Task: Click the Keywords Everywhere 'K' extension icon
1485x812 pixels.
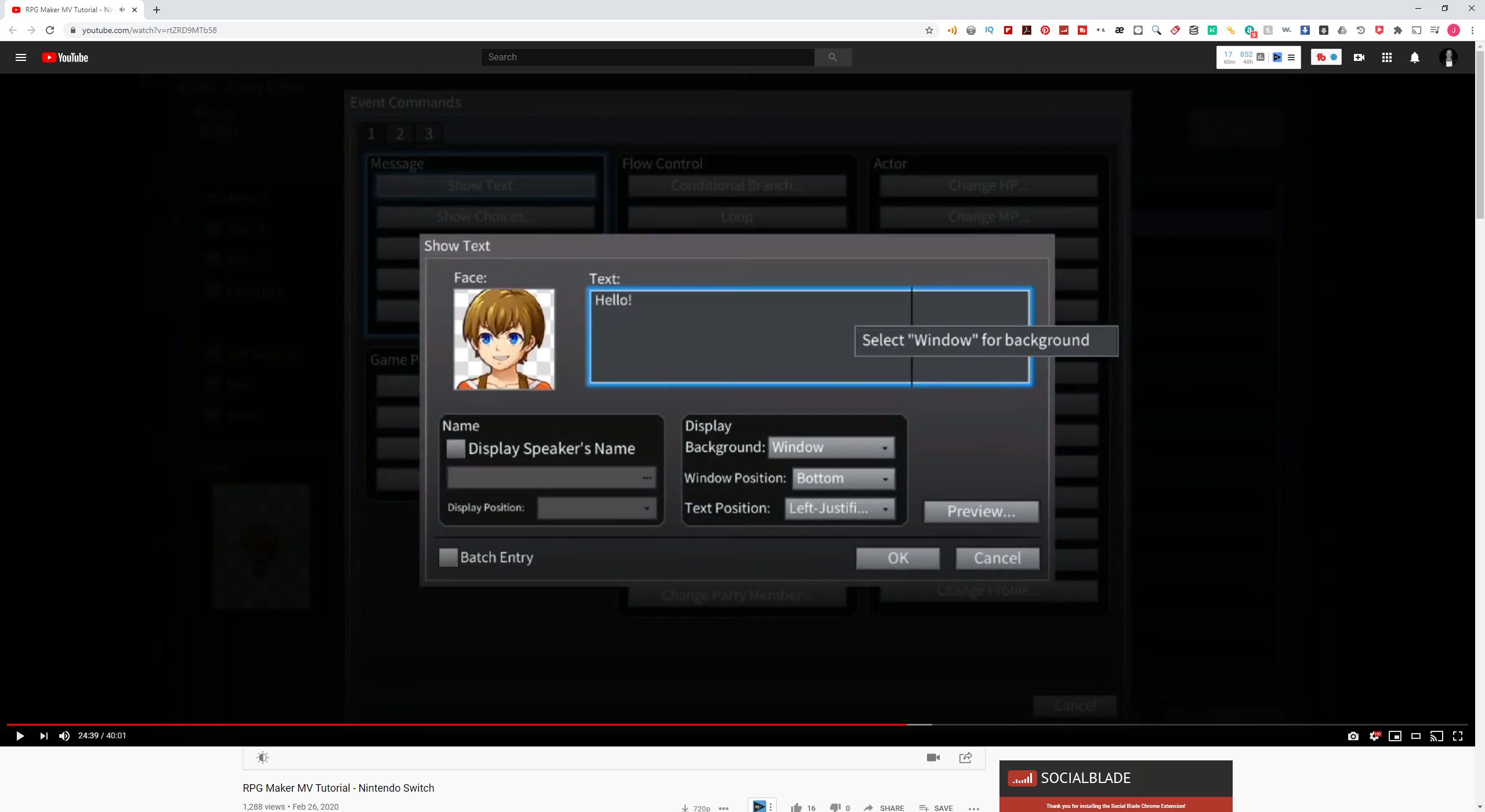Action: click(1212, 30)
